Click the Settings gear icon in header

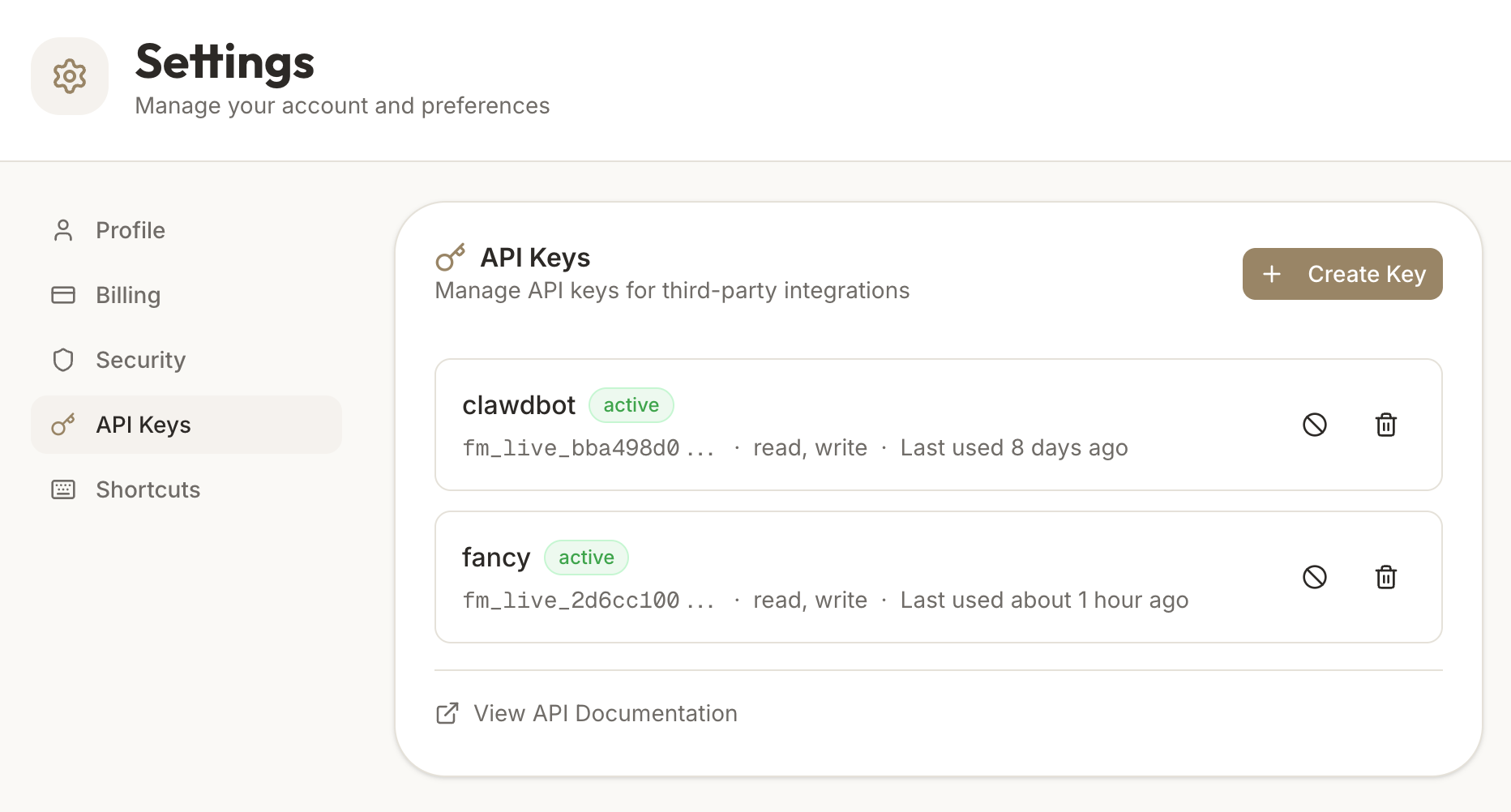(70, 76)
